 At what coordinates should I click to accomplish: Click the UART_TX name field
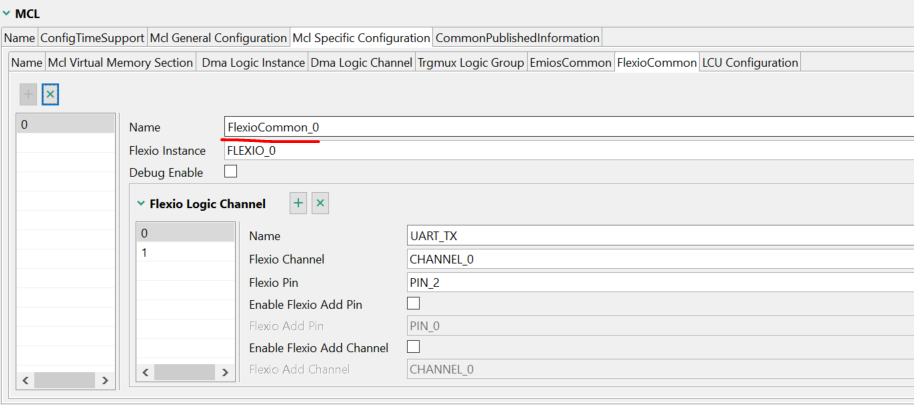click(660, 236)
